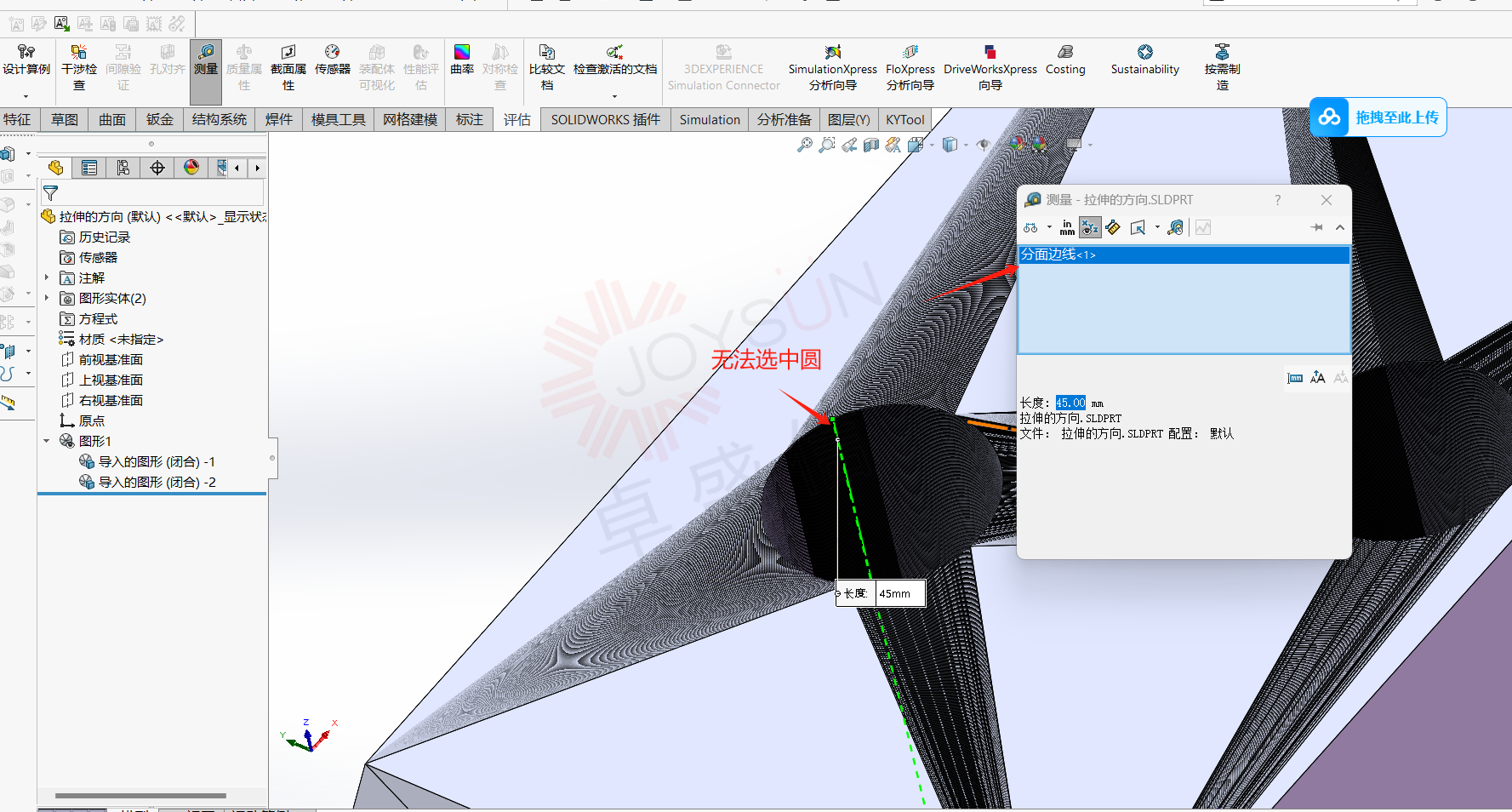
Task: Switch to ConfigurationManager tab icon
Action: point(123,168)
